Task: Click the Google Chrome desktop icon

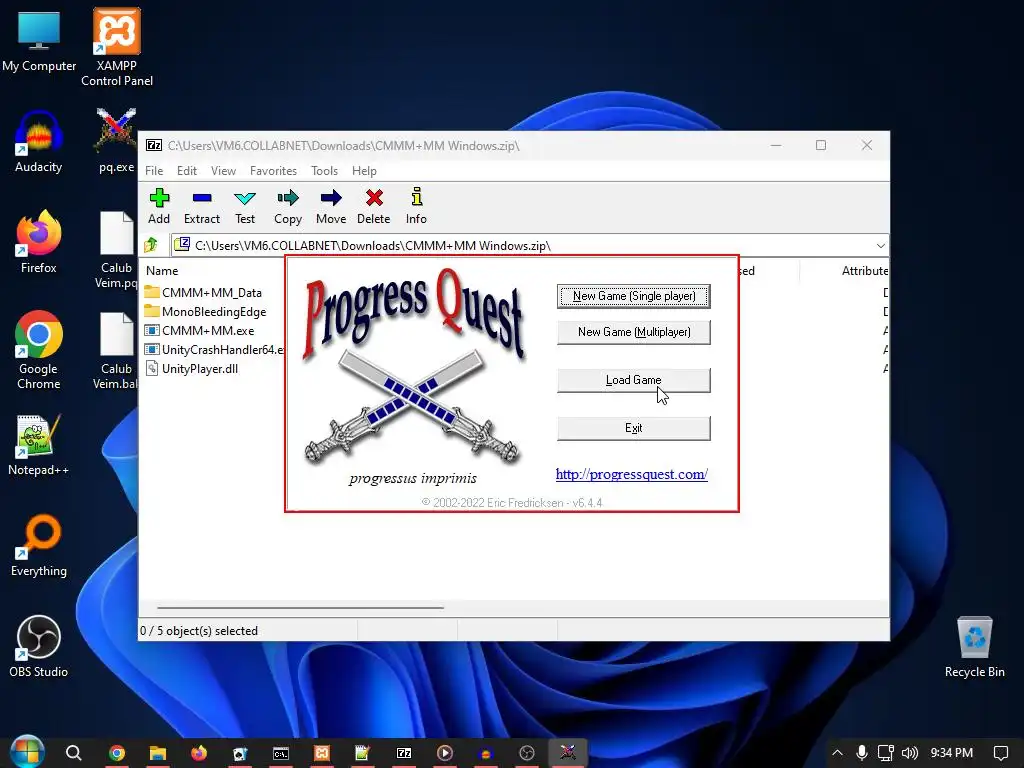Action: click(x=39, y=334)
